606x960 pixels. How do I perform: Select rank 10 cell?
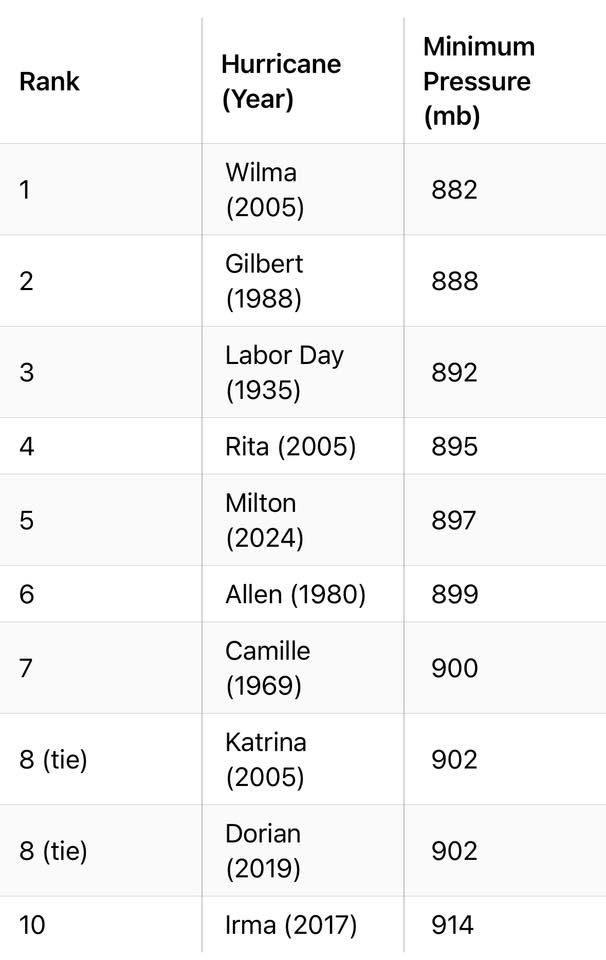click(32, 925)
